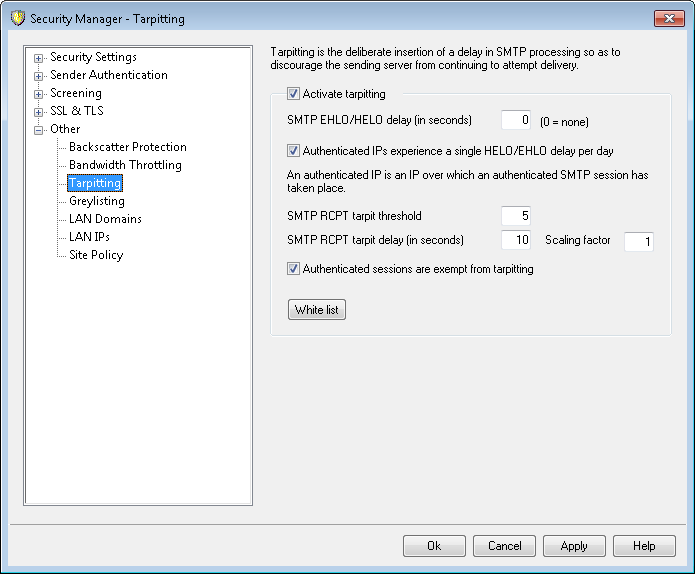Screen dimensions: 695x574
Task: Enable or disable Activate tarpitting checkbox
Action: [x=293, y=95]
